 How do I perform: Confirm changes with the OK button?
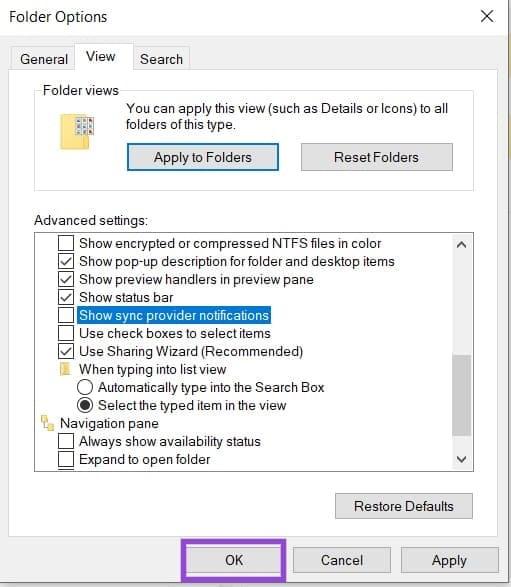pos(234,560)
